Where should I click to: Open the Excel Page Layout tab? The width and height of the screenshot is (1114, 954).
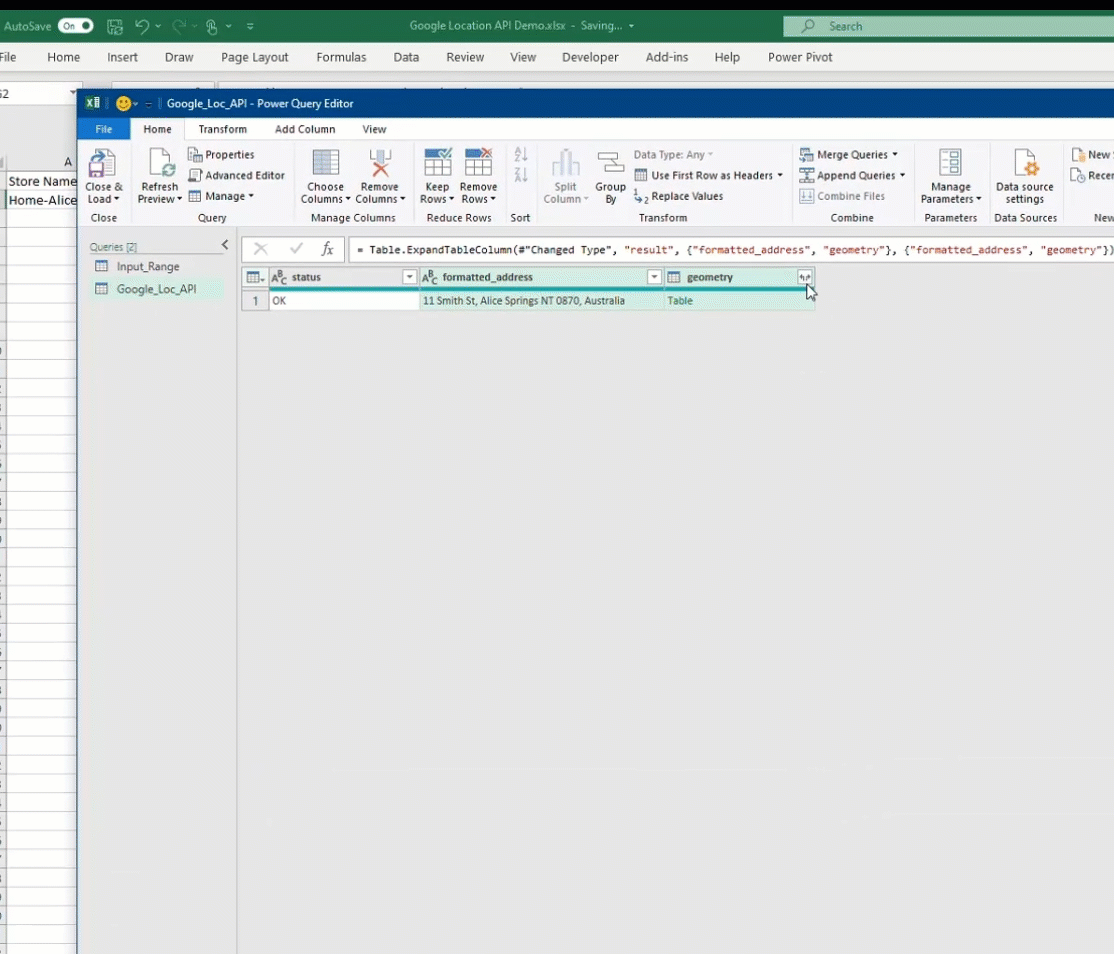(x=254, y=57)
